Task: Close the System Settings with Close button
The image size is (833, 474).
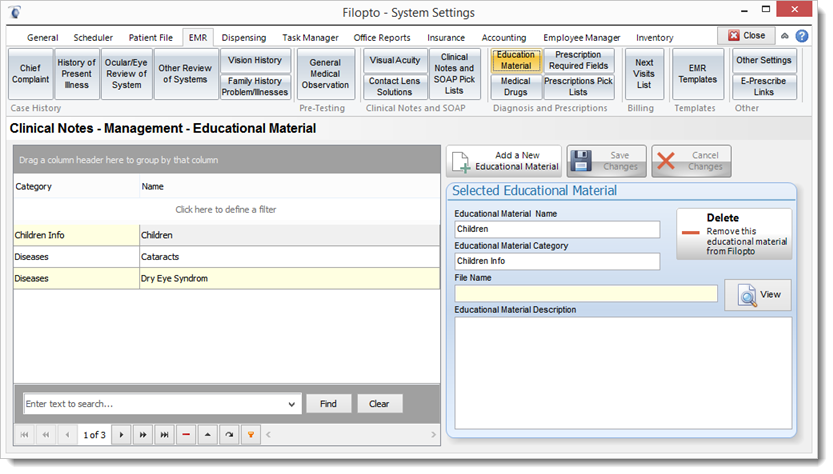Action: pos(746,36)
